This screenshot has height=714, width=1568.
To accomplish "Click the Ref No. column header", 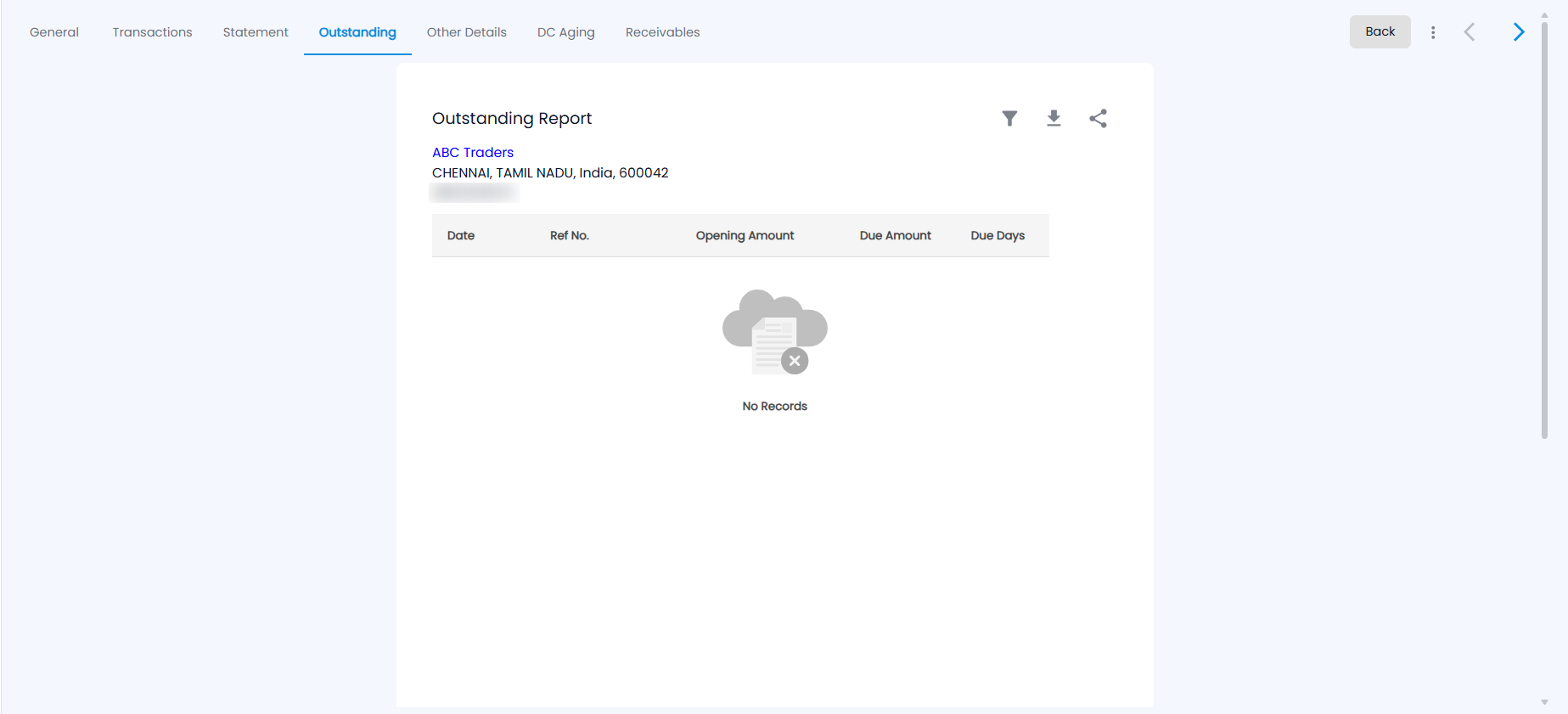I will pyautogui.click(x=570, y=235).
